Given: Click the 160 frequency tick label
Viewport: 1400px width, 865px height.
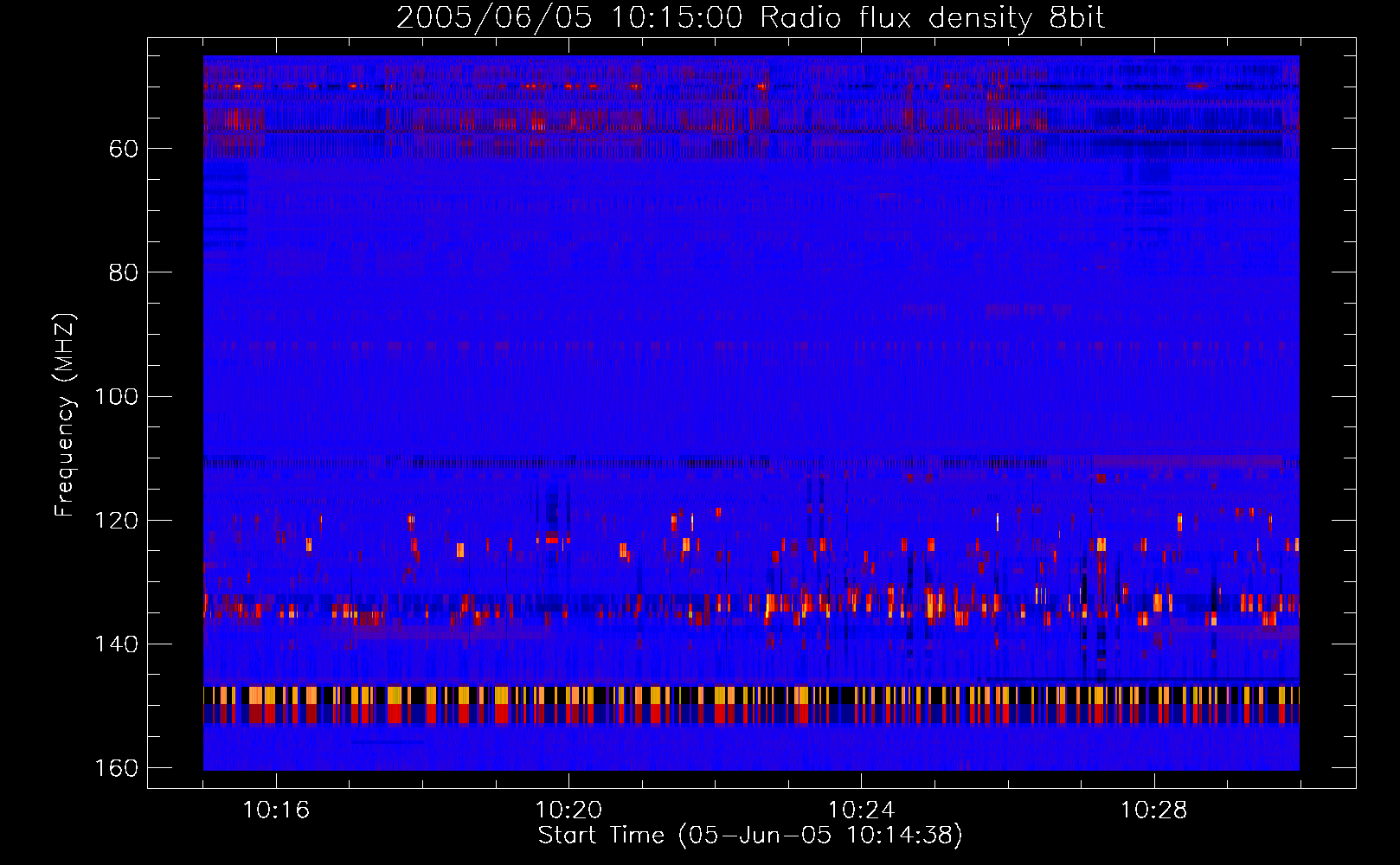Looking at the screenshot, I should tap(117, 768).
